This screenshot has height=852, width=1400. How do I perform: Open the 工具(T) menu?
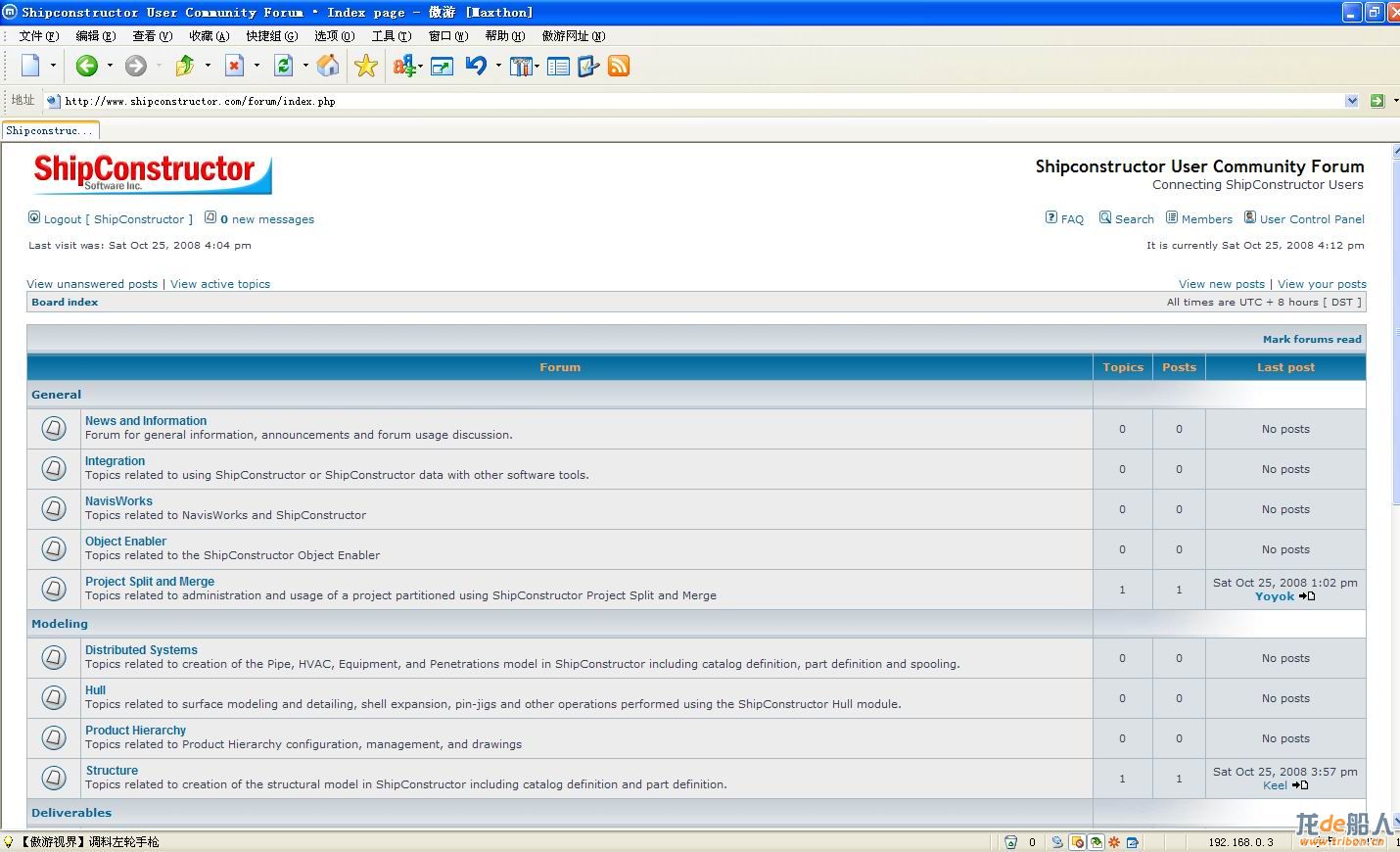click(x=392, y=36)
